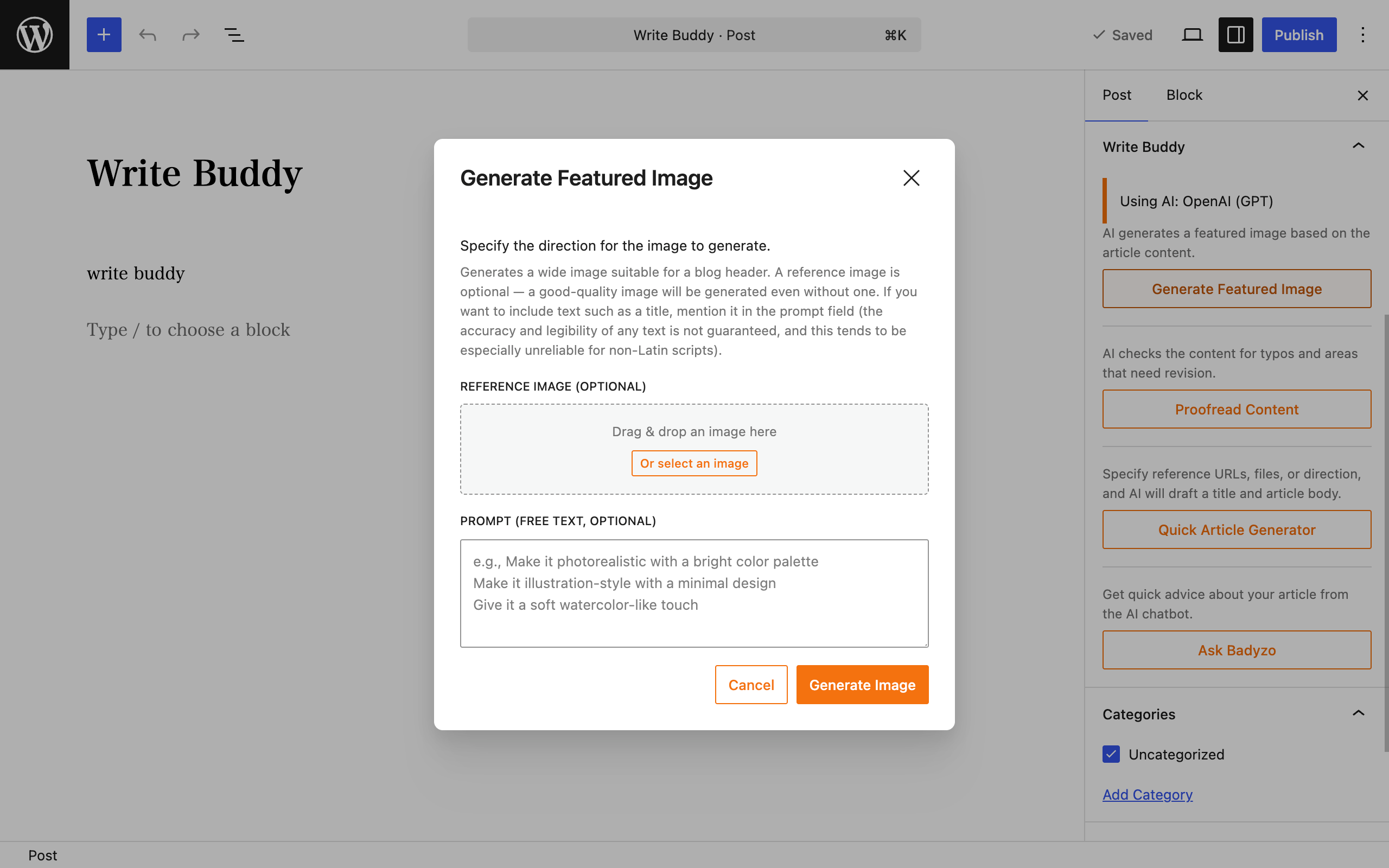
Task: Click the PROMPT (FREE TEXT, OPTIONAL) label
Action: tap(558, 521)
